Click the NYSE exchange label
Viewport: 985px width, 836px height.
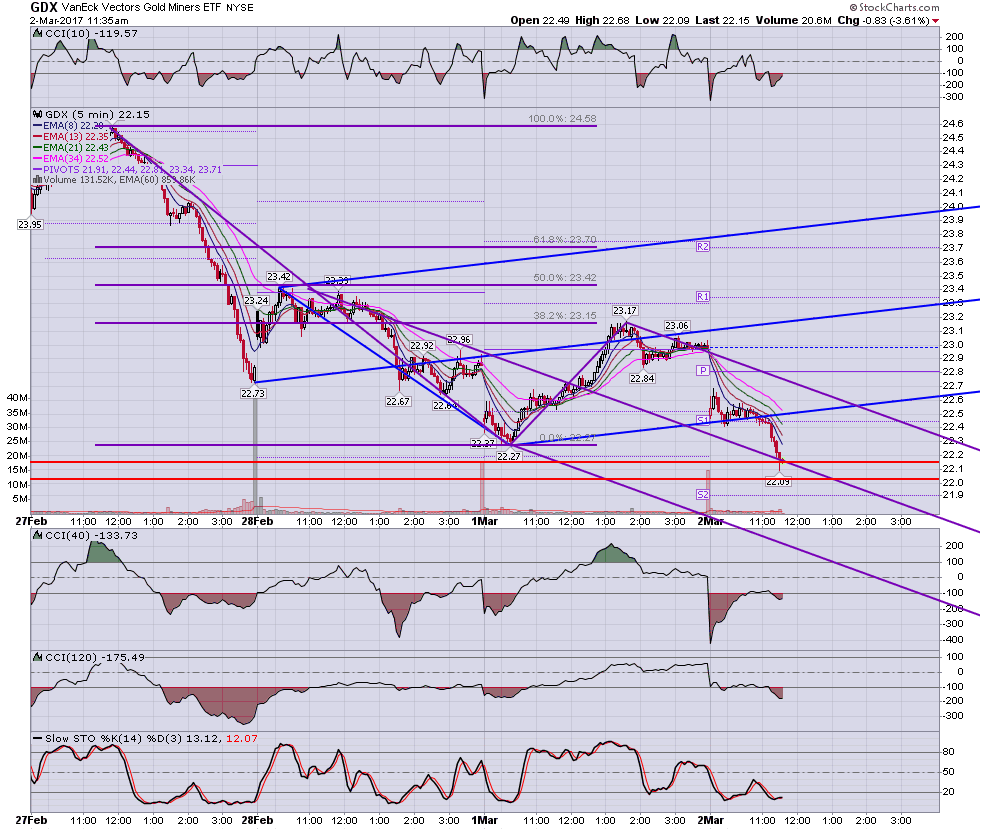[240, 8]
